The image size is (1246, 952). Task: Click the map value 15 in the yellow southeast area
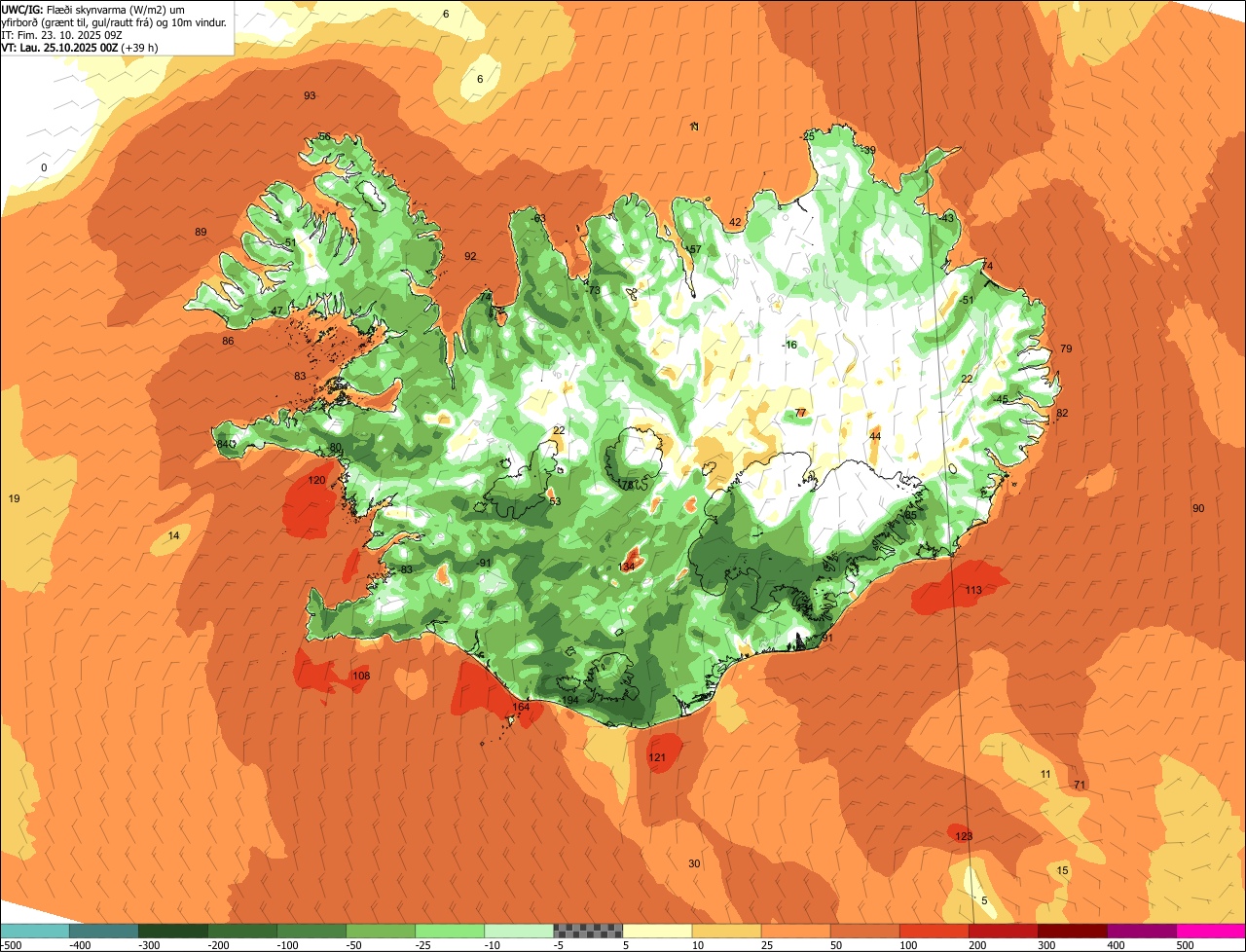1063,870
